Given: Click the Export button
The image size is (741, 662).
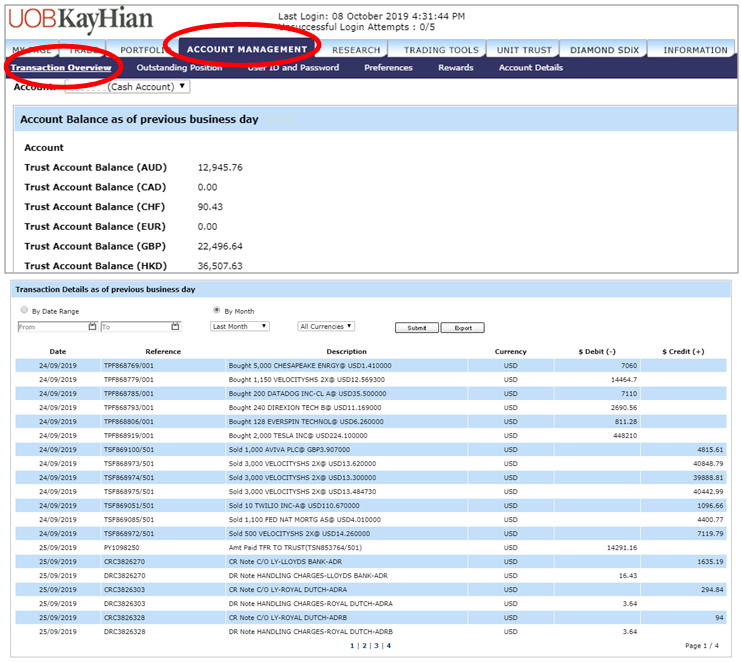Looking at the screenshot, I should (x=463, y=327).
